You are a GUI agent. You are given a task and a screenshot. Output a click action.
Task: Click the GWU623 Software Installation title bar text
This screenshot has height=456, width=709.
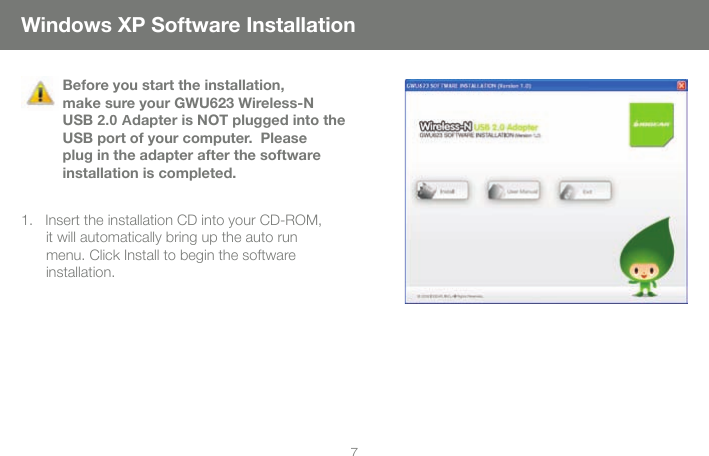click(468, 86)
